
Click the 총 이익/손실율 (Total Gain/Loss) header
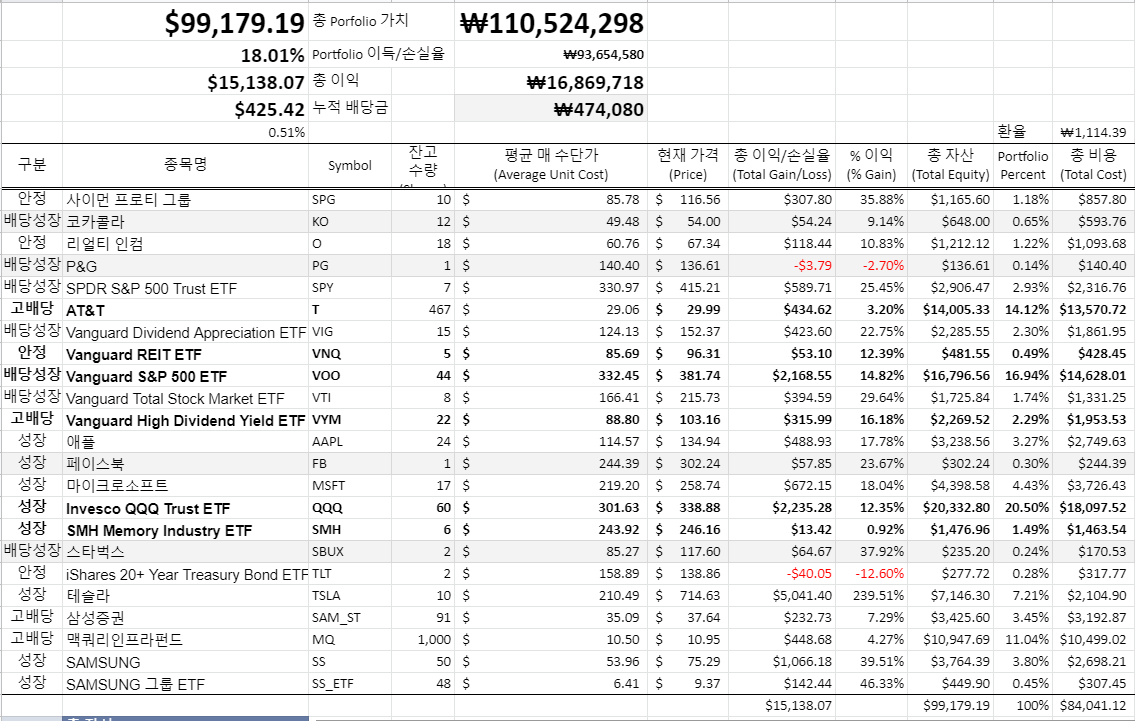[x=782, y=165]
